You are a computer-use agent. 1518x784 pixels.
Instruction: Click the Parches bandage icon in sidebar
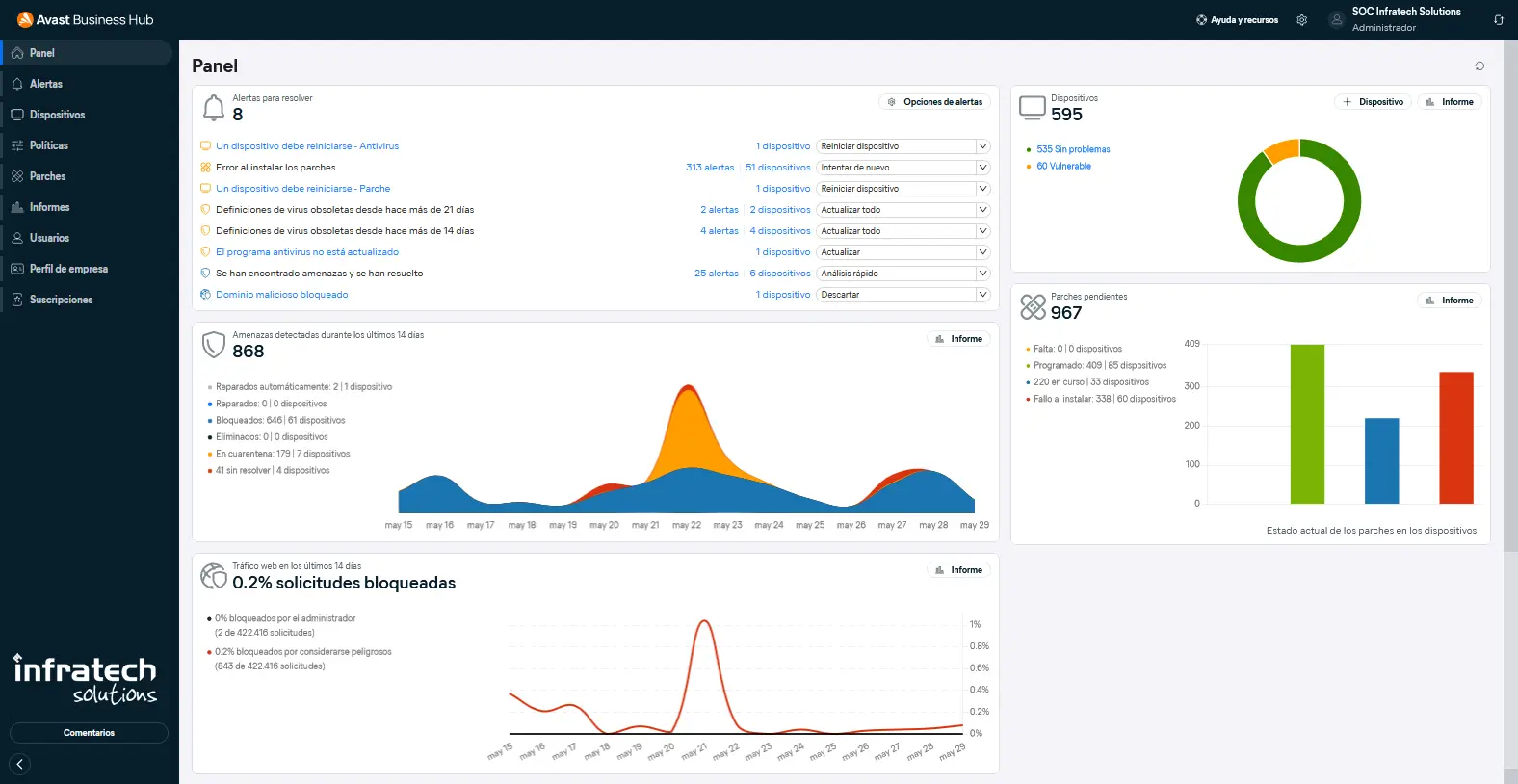(17, 176)
